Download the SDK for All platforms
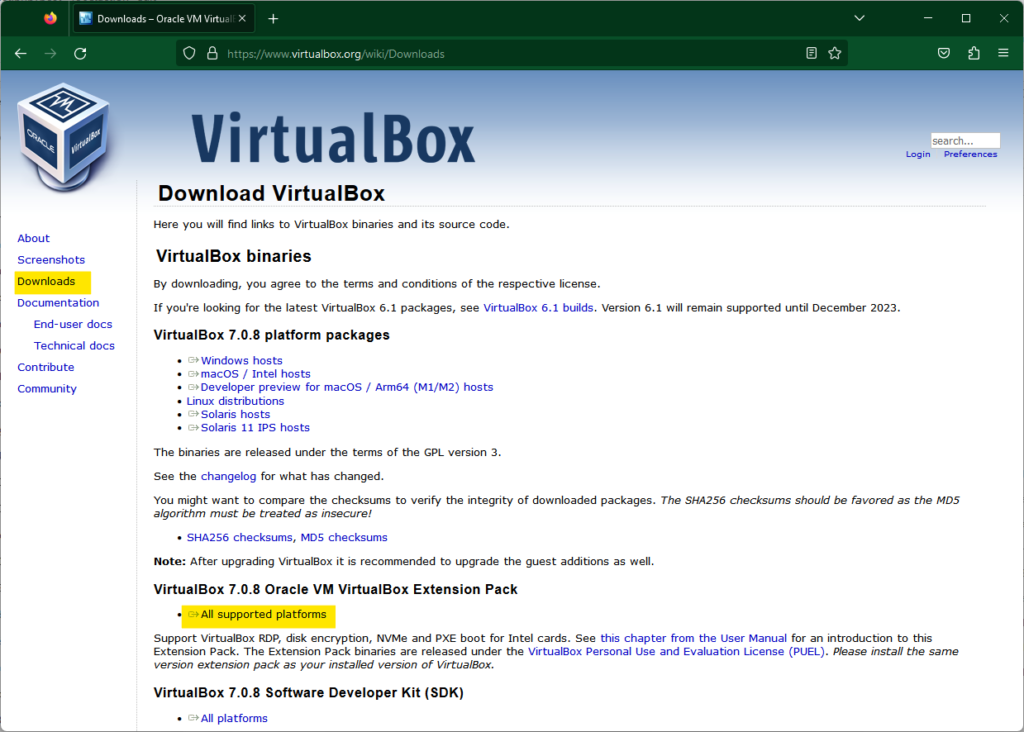Screen dimensions: 1024x732 (x=234, y=718)
